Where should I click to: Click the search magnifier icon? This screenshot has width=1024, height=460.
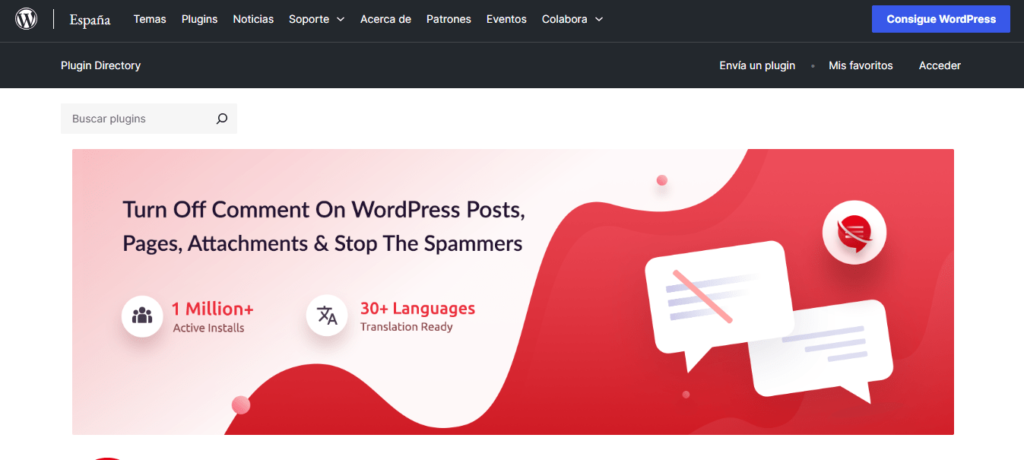(x=222, y=119)
